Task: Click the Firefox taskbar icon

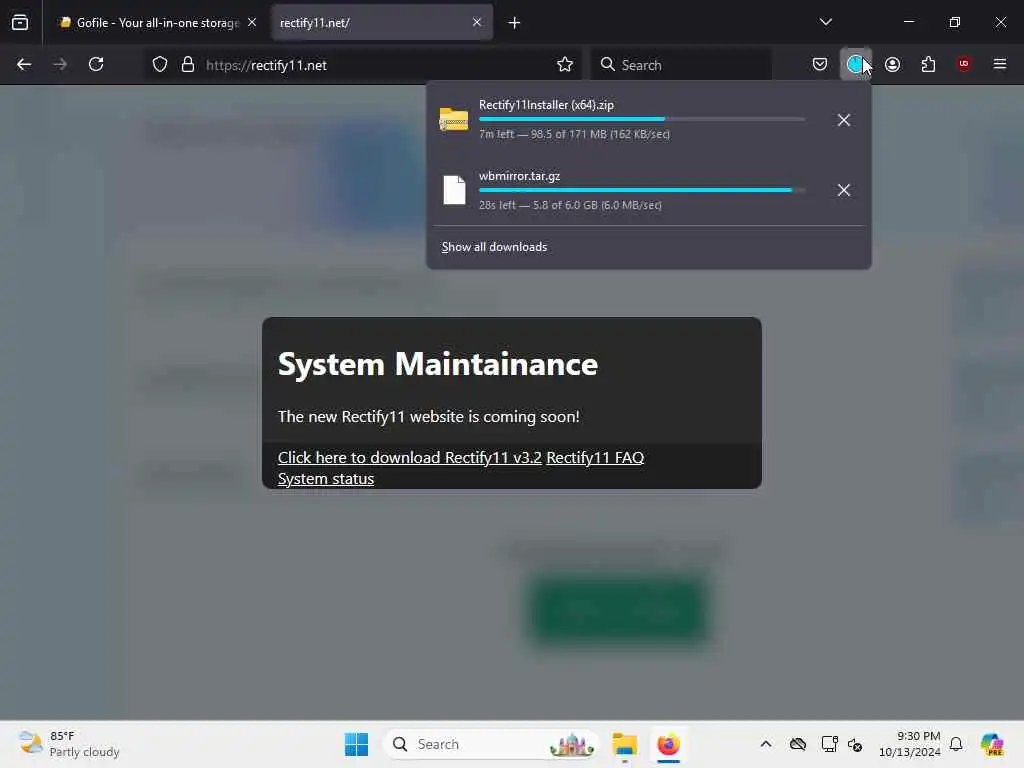Action: [x=668, y=744]
